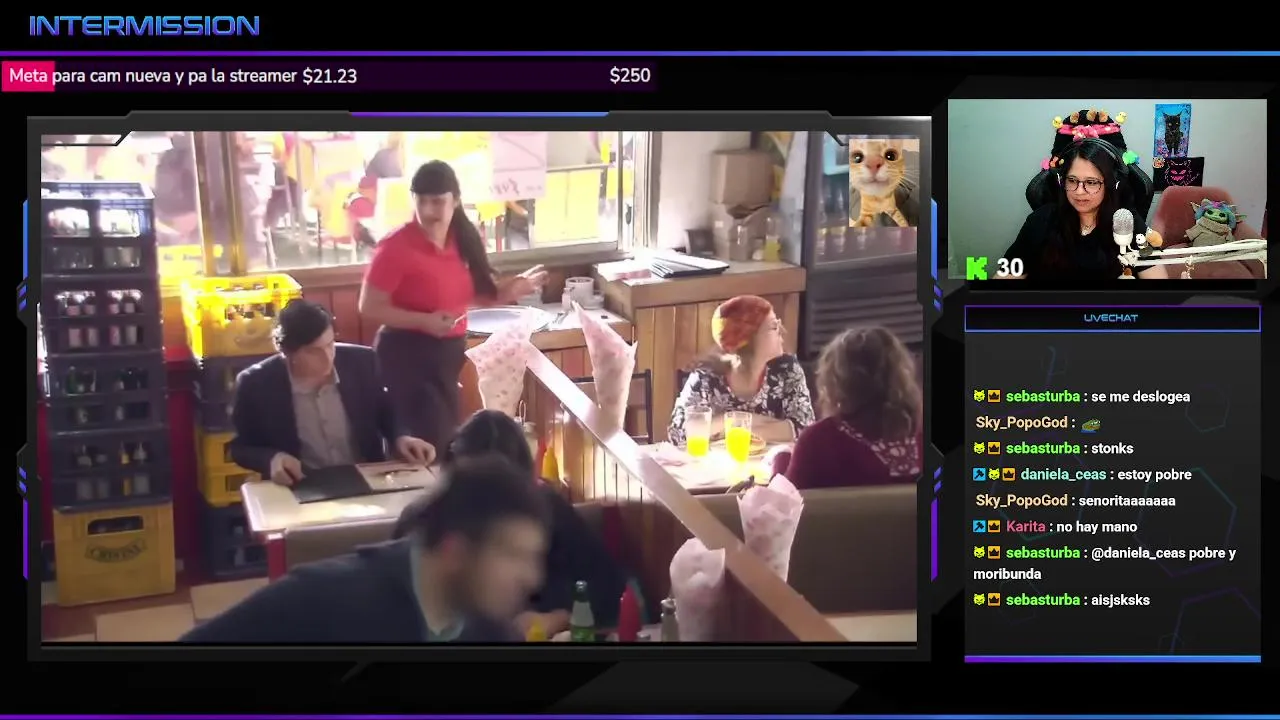This screenshot has height=720, width=1280.
Task: Click the cat badge on the 'stonks' message
Action: (979, 449)
